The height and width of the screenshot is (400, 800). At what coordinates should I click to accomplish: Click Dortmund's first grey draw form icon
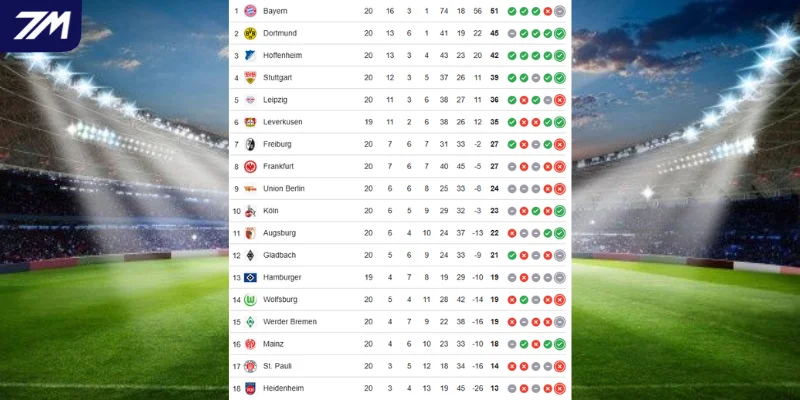pos(512,33)
